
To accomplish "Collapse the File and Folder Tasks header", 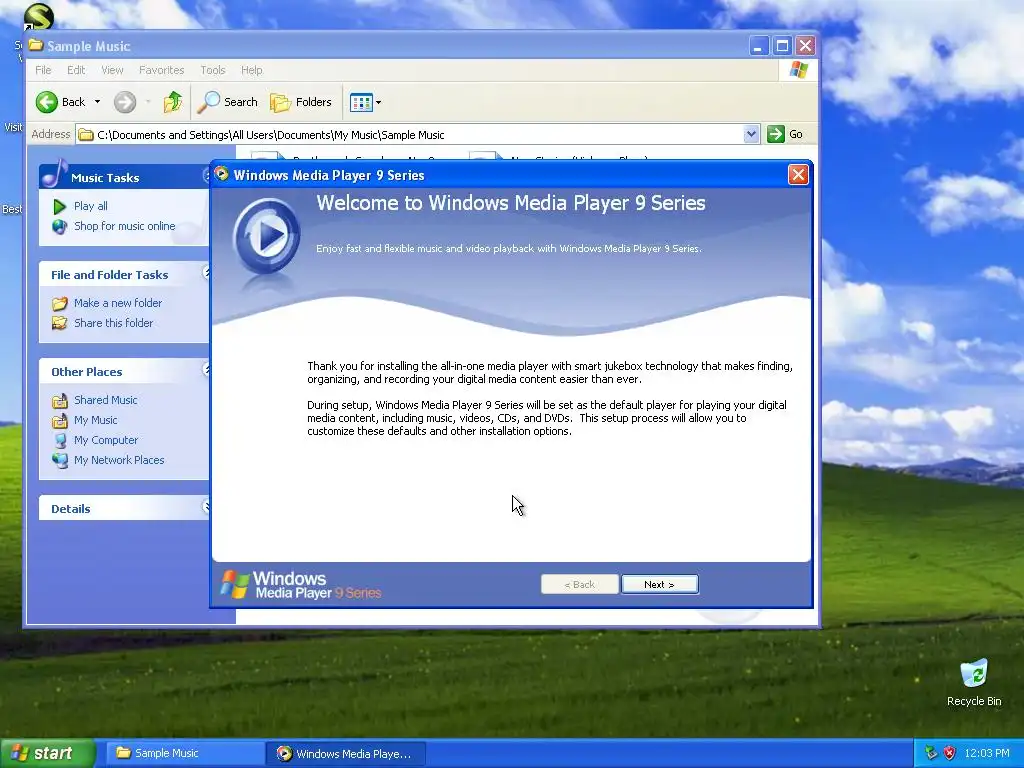I will (124, 274).
